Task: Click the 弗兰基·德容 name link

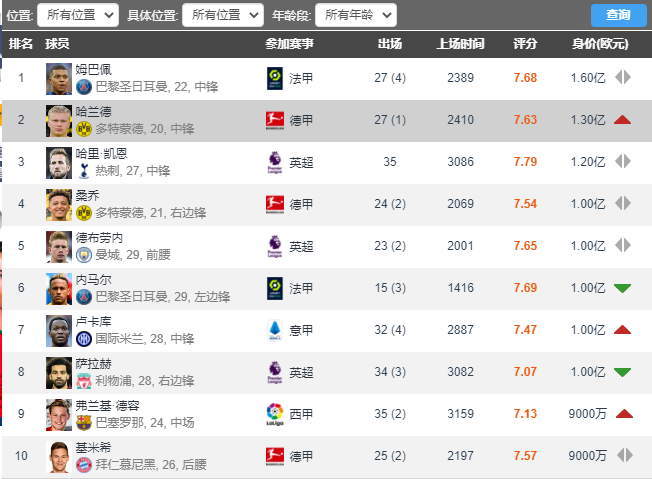Action: click(x=107, y=405)
